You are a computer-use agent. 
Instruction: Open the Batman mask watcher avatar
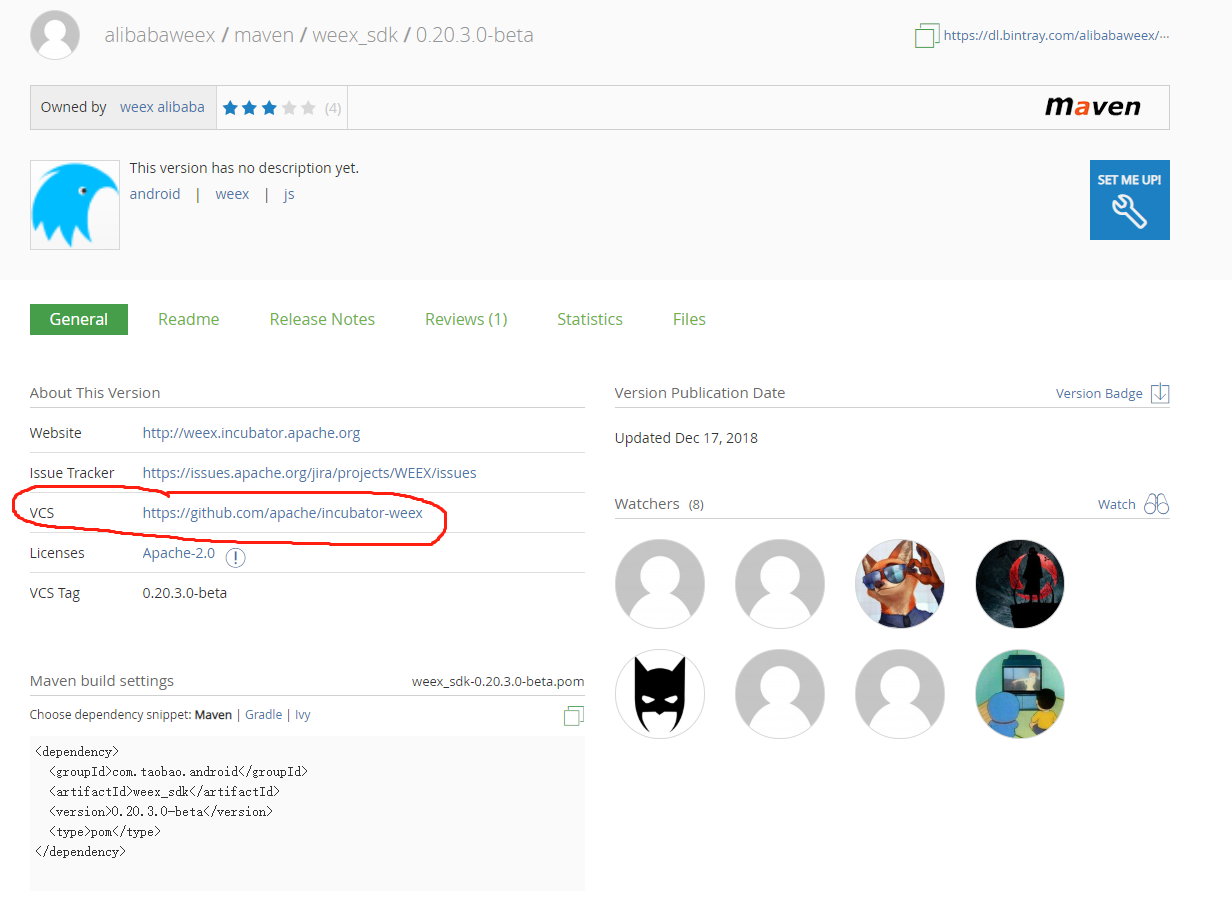[660, 694]
